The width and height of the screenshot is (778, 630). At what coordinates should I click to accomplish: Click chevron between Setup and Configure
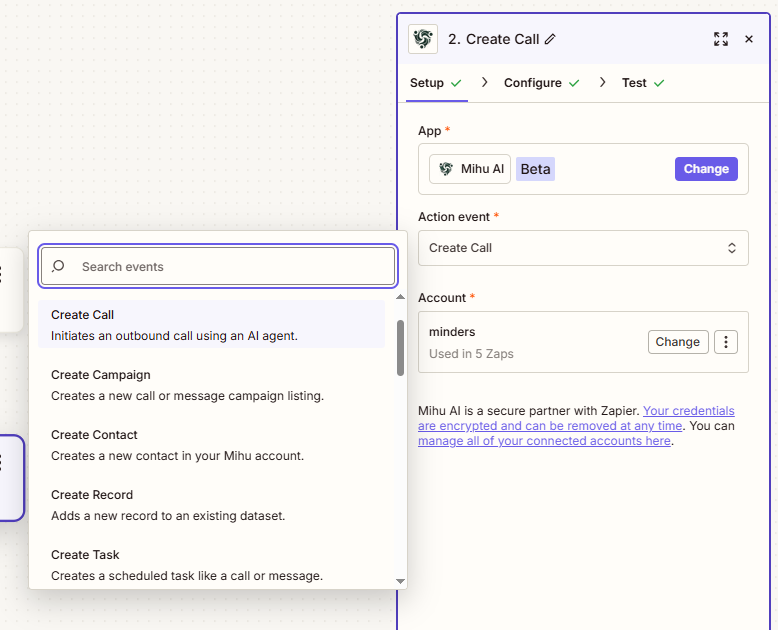485,82
